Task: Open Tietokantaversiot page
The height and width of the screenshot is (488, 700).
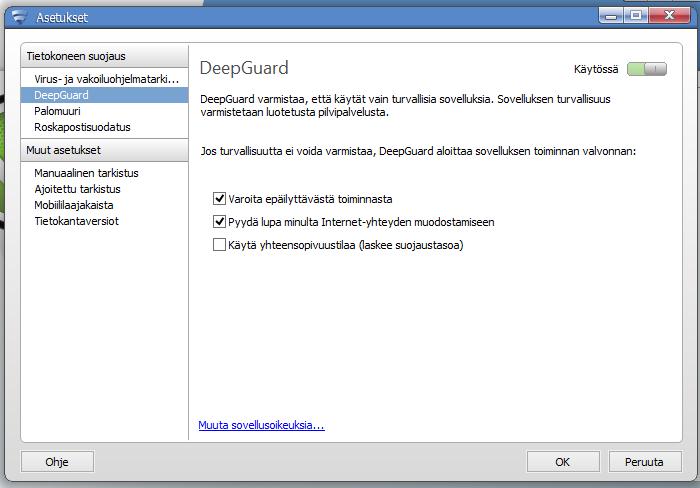Action: (104, 221)
